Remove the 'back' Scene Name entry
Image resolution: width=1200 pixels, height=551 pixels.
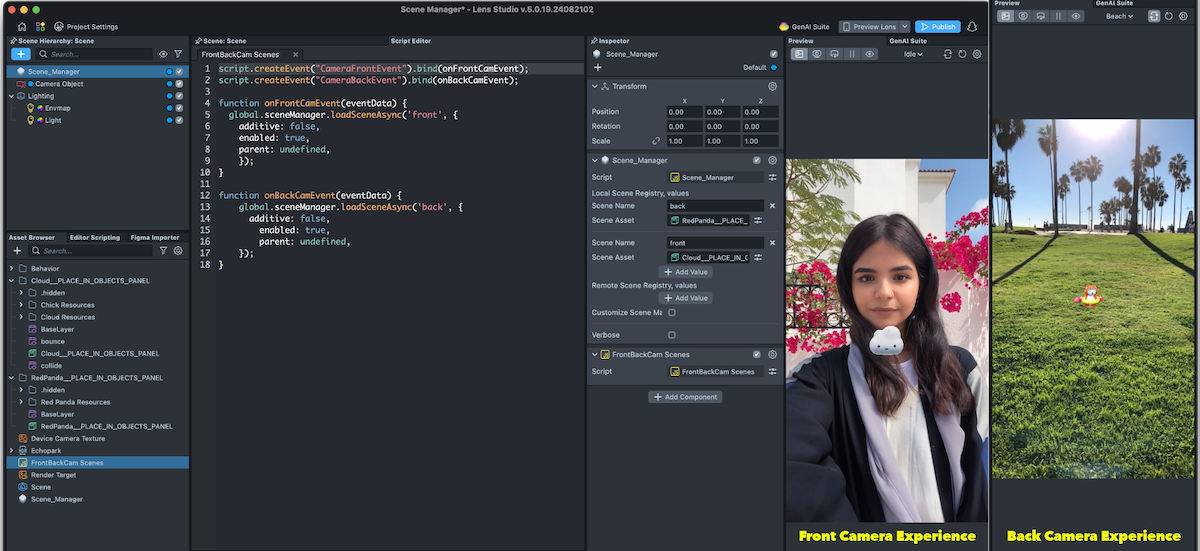772,206
